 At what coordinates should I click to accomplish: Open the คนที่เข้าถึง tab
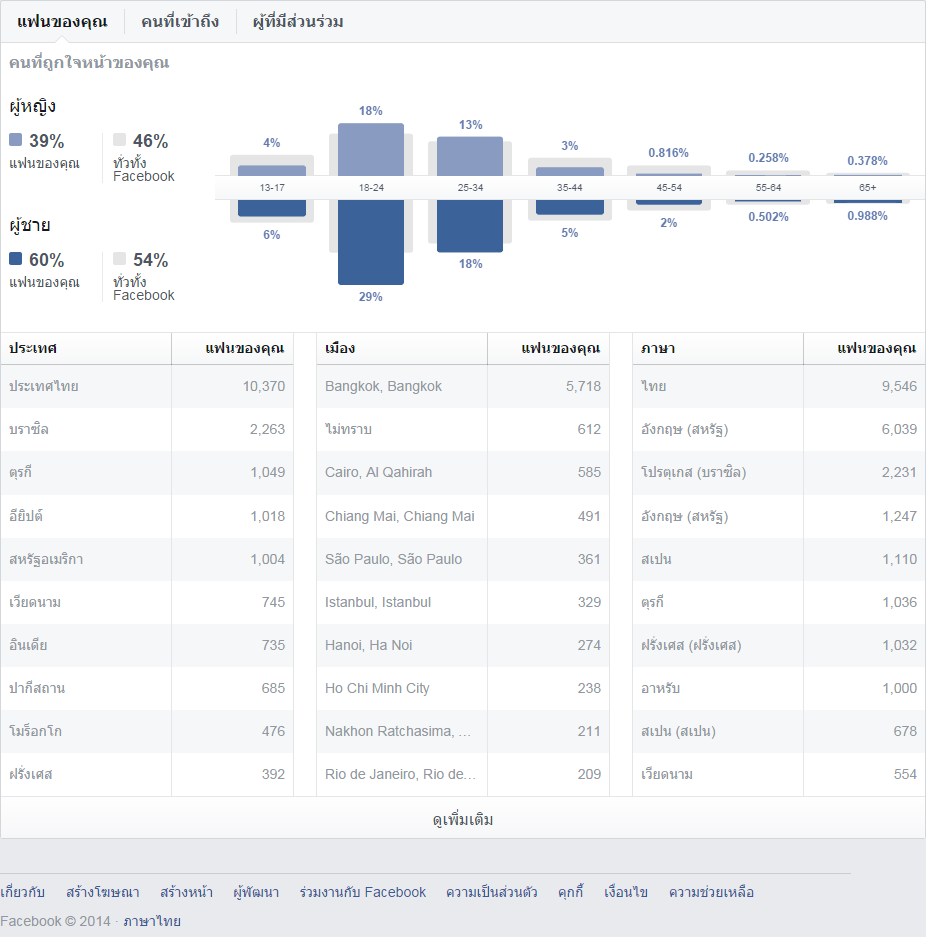pos(180,22)
